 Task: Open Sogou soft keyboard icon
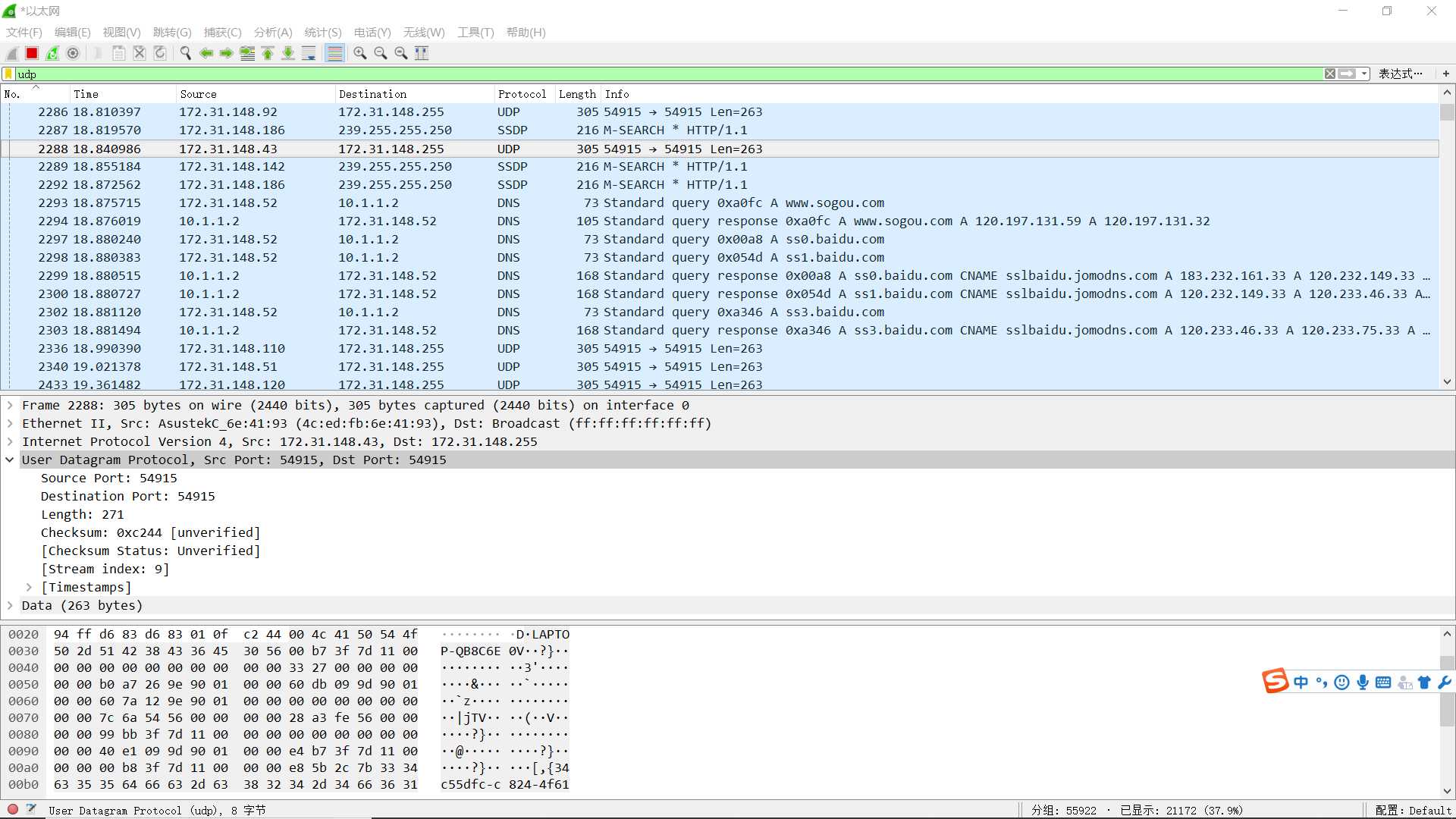point(1383,682)
